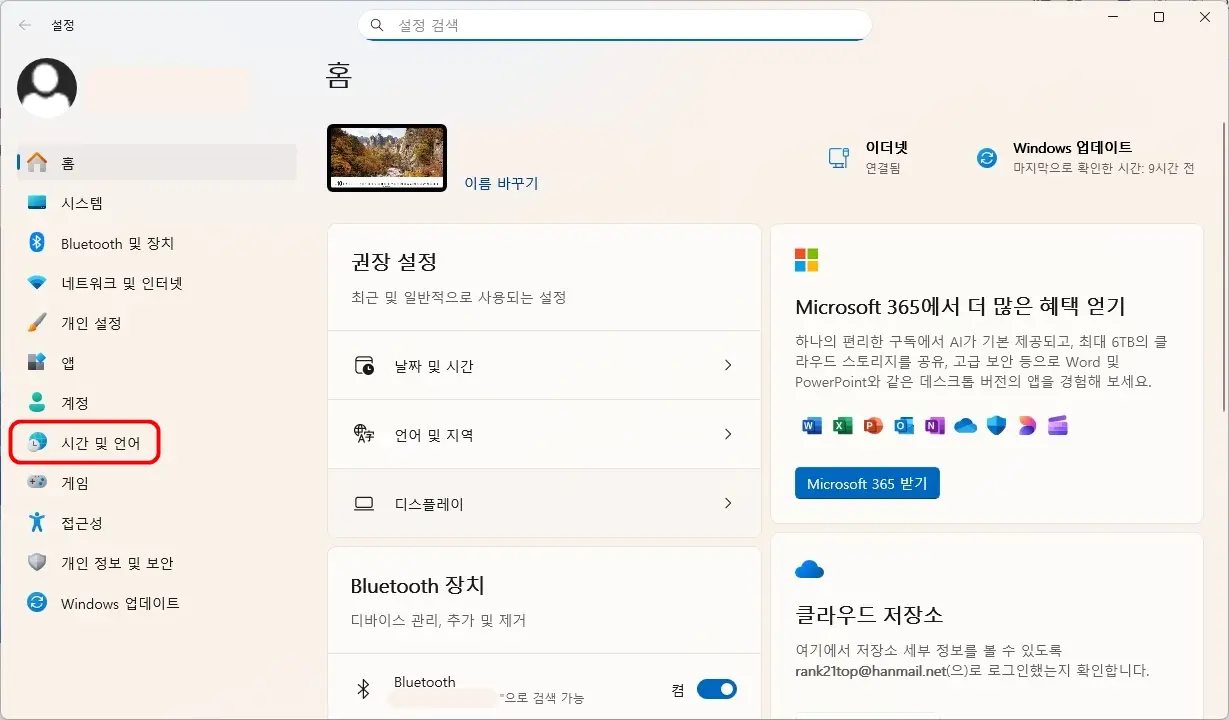The height and width of the screenshot is (720, 1229).
Task: Click the OneDrive cloud icon
Action: [x=966, y=426]
